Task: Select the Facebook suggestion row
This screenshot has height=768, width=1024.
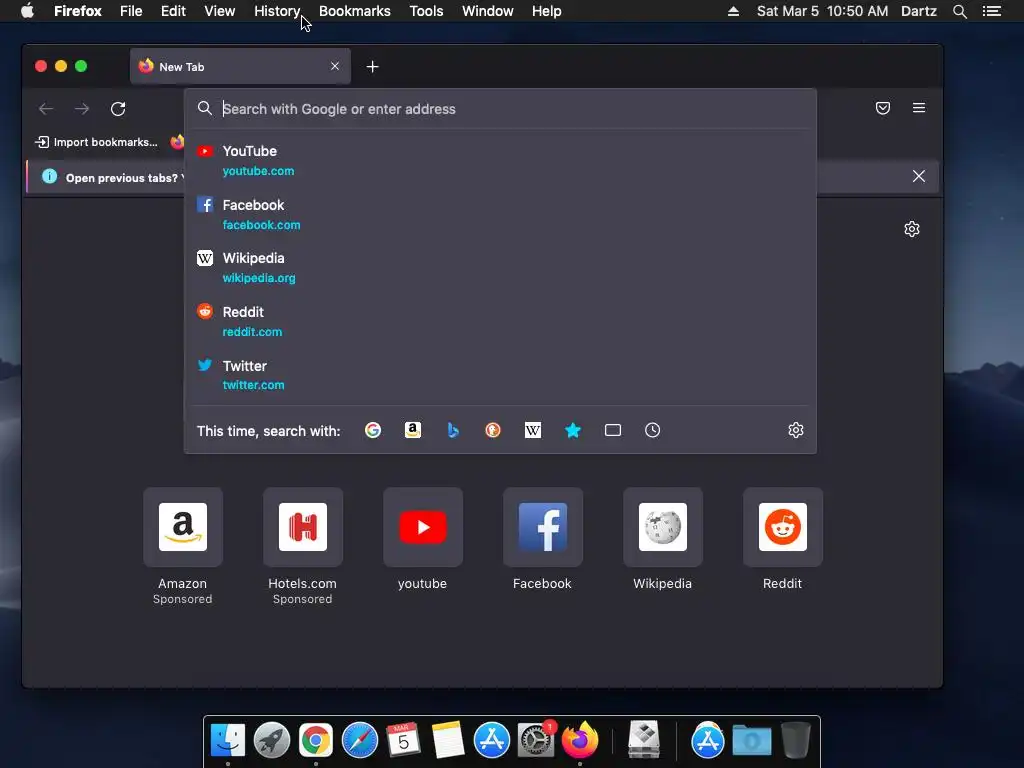Action: 500,214
